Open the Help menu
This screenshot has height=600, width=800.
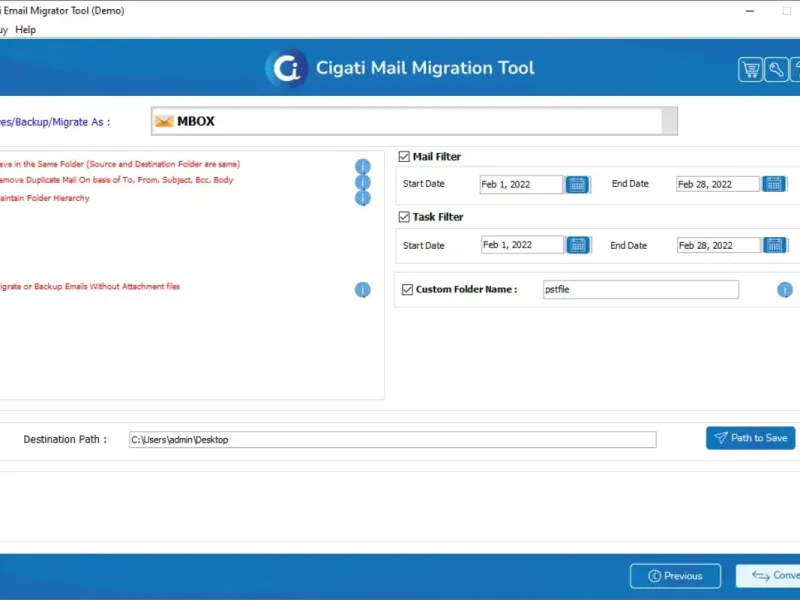pos(26,30)
